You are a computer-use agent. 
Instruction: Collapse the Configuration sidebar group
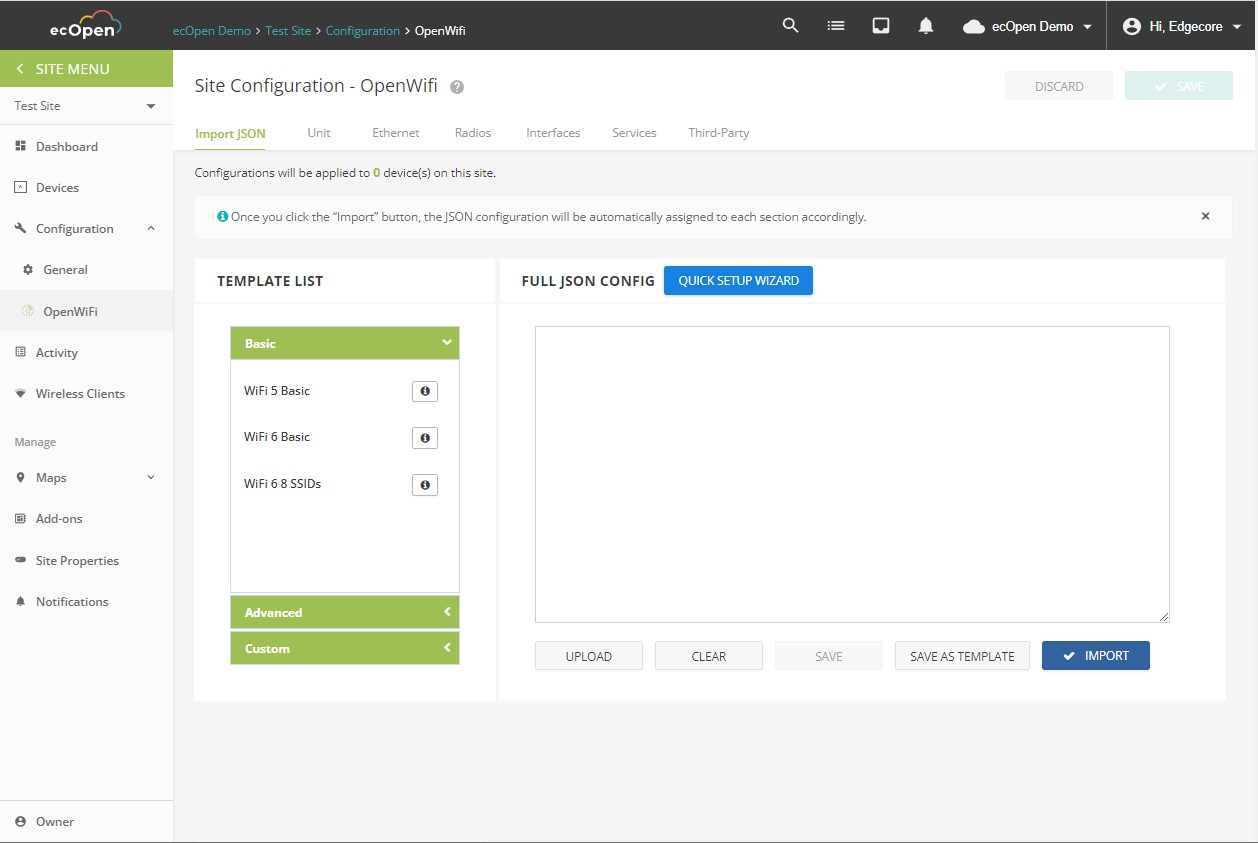(151, 228)
